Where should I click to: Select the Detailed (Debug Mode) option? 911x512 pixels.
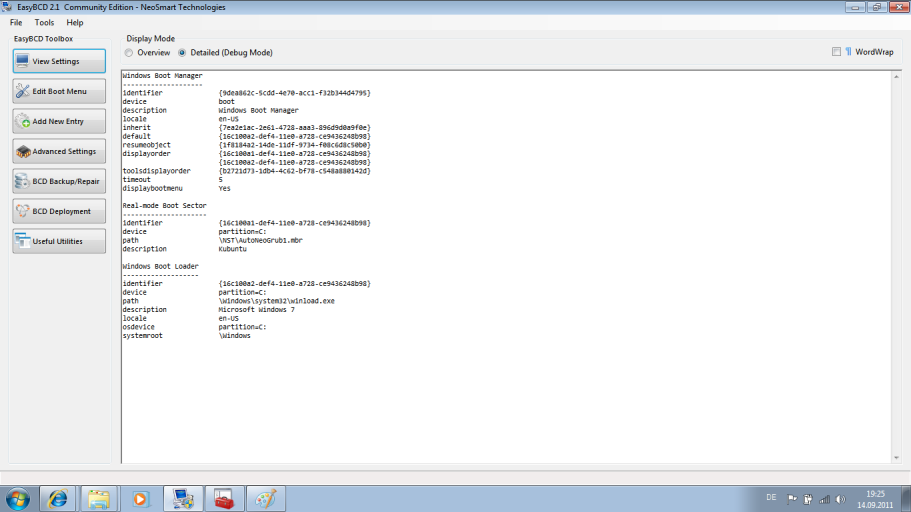pos(225,52)
